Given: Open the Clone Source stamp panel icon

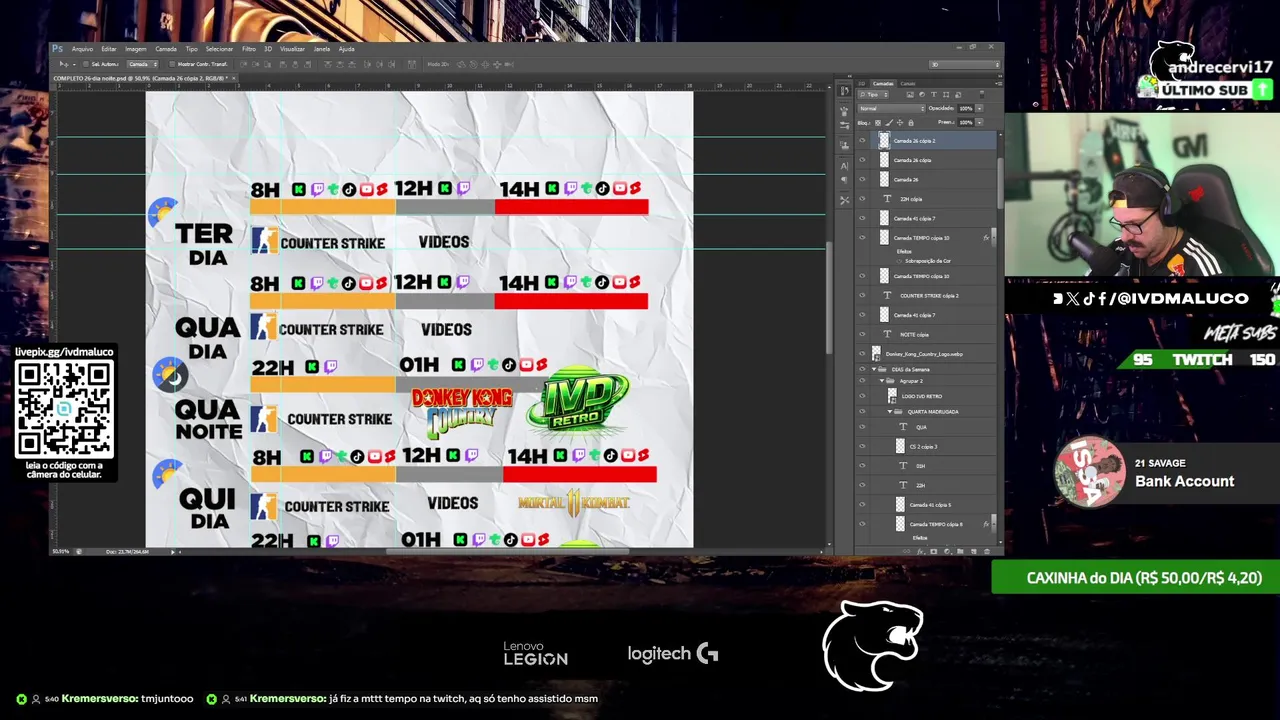Looking at the screenshot, I should (x=844, y=145).
